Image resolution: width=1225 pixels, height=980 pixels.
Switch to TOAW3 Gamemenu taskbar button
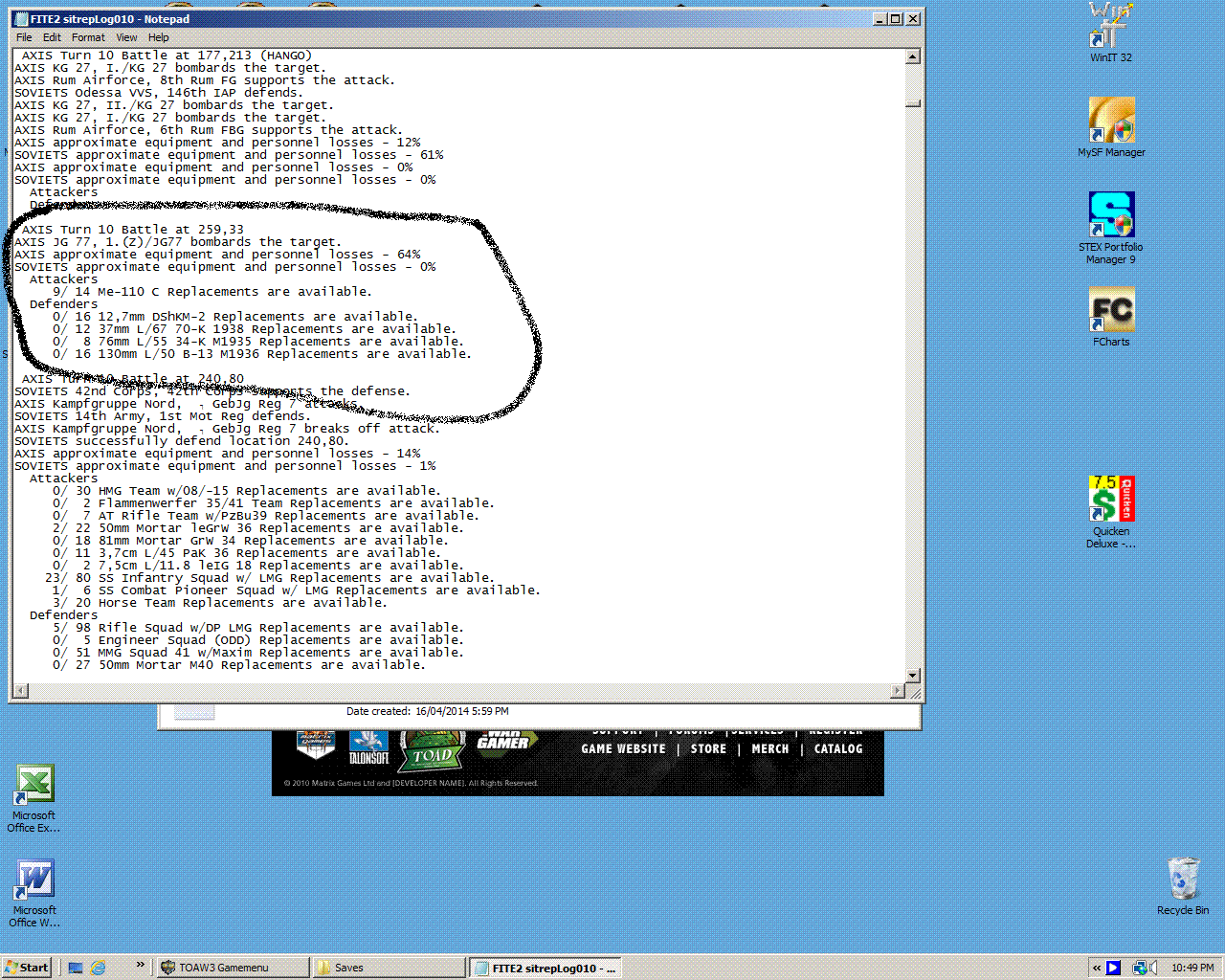(x=233, y=968)
